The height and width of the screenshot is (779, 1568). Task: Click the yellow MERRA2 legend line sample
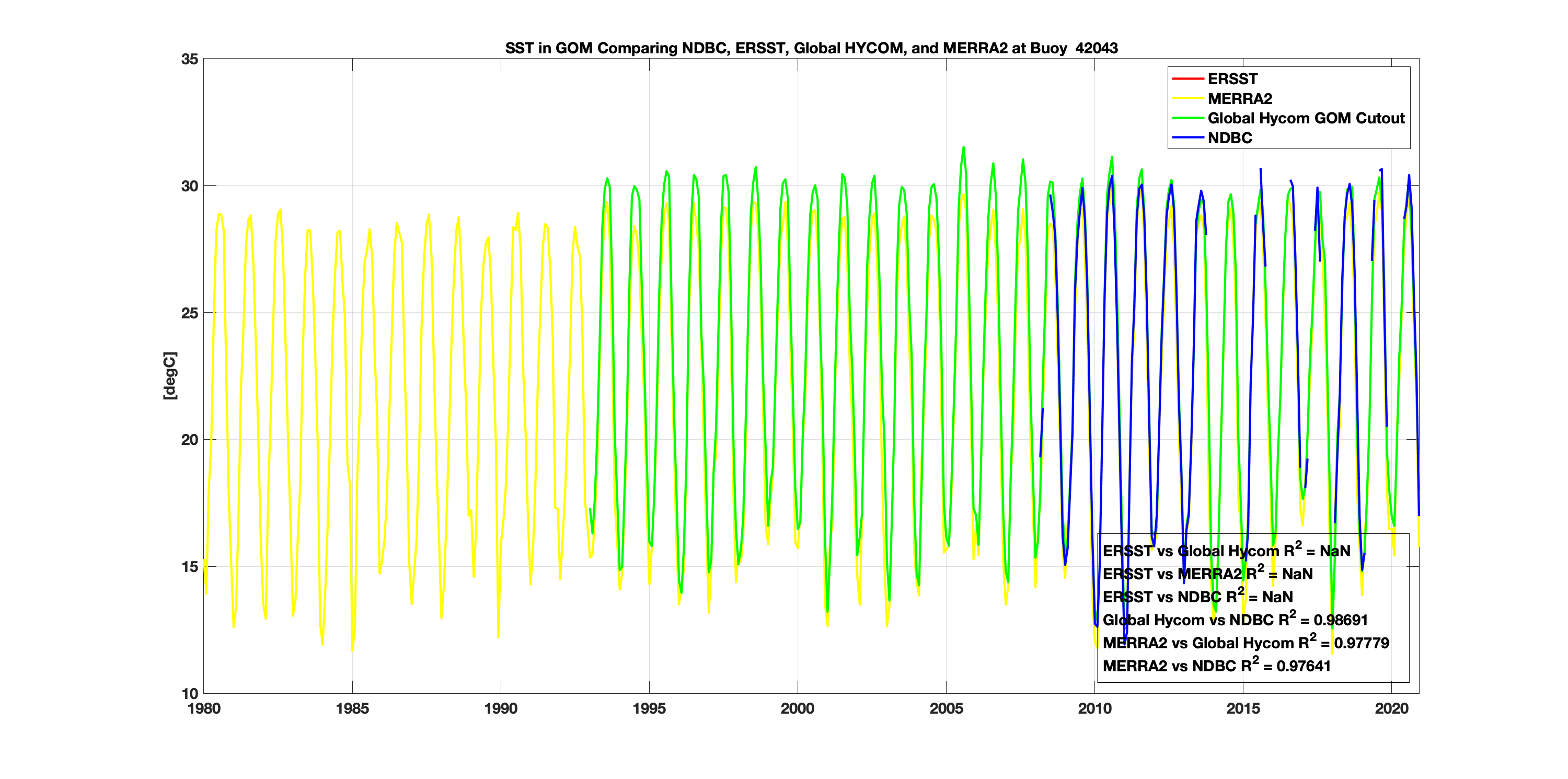(x=1187, y=99)
